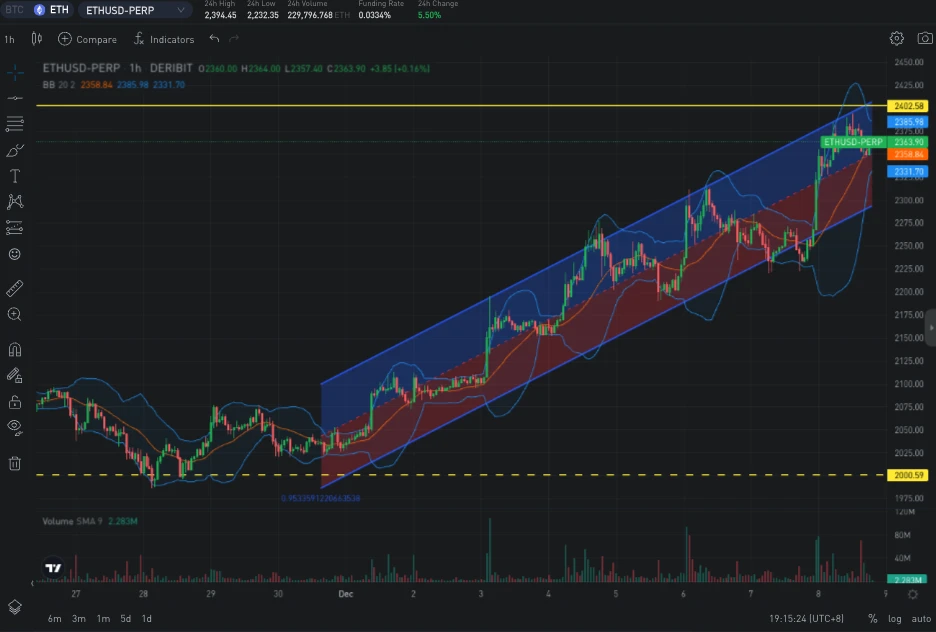Select the 5d date range
The width and height of the screenshot is (936, 632).
pos(126,619)
